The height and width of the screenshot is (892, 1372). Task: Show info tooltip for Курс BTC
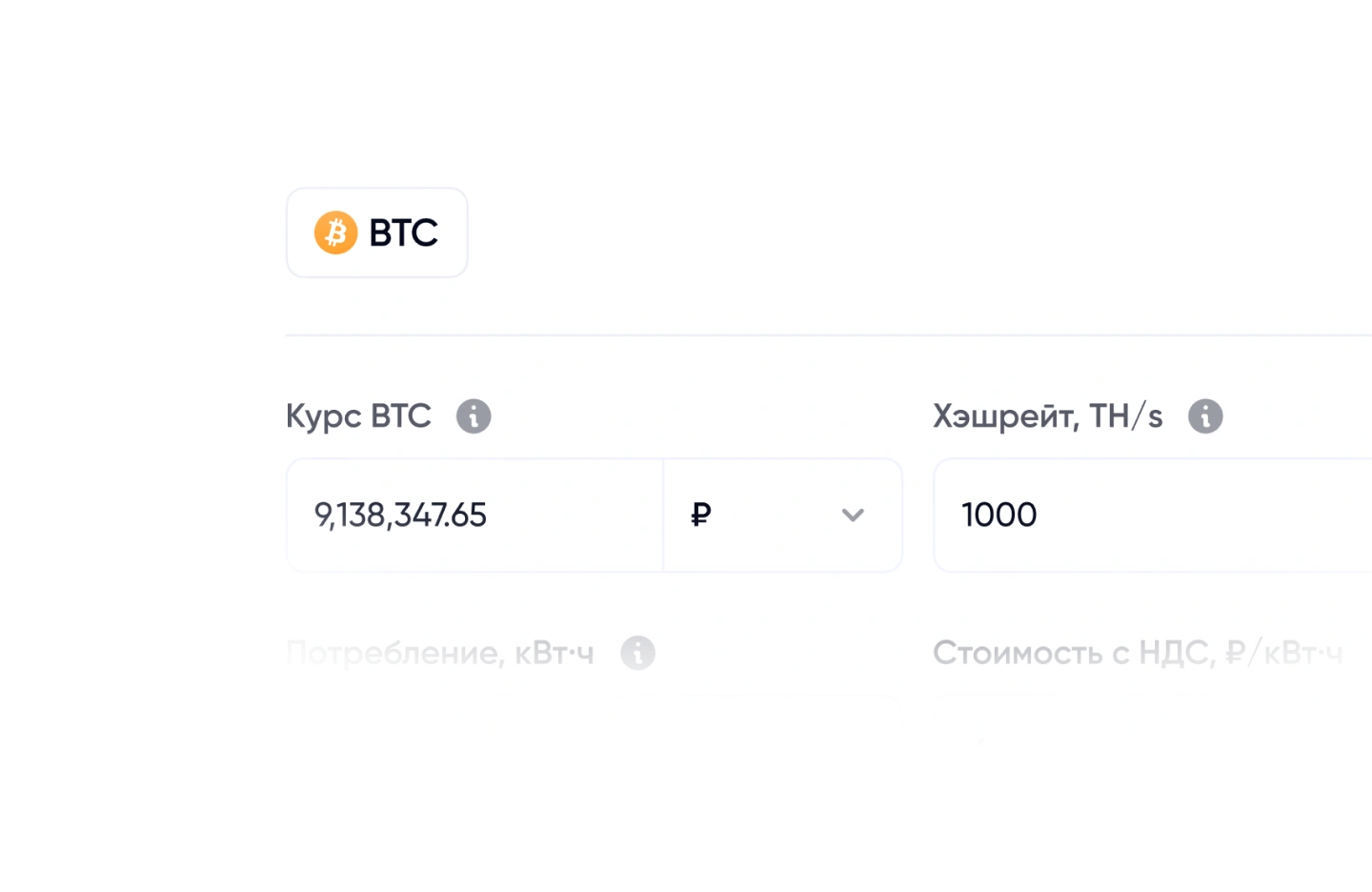tap(474, 416)
